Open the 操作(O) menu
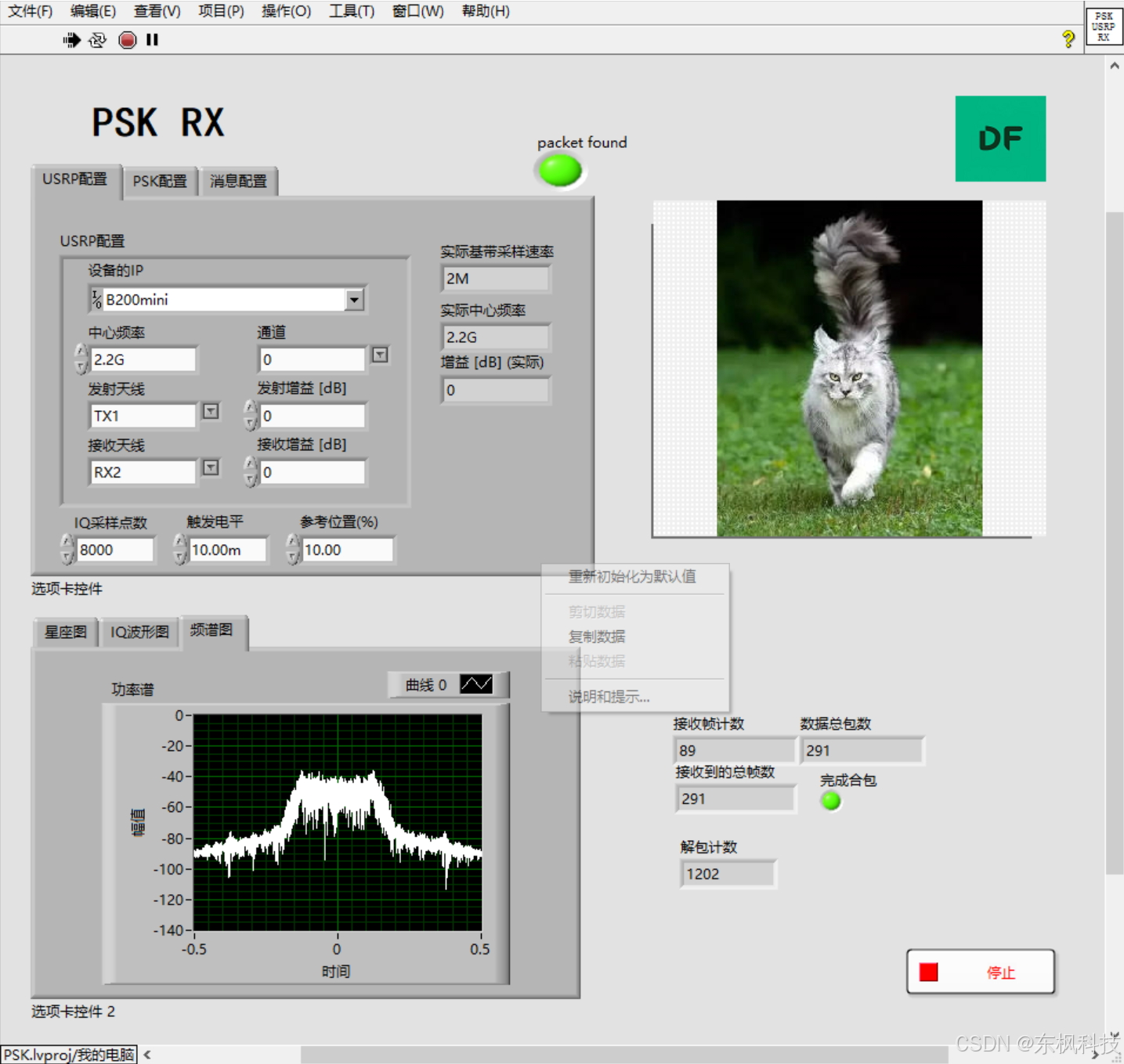Viewport: 1124px width, 1064px height. 286,11
